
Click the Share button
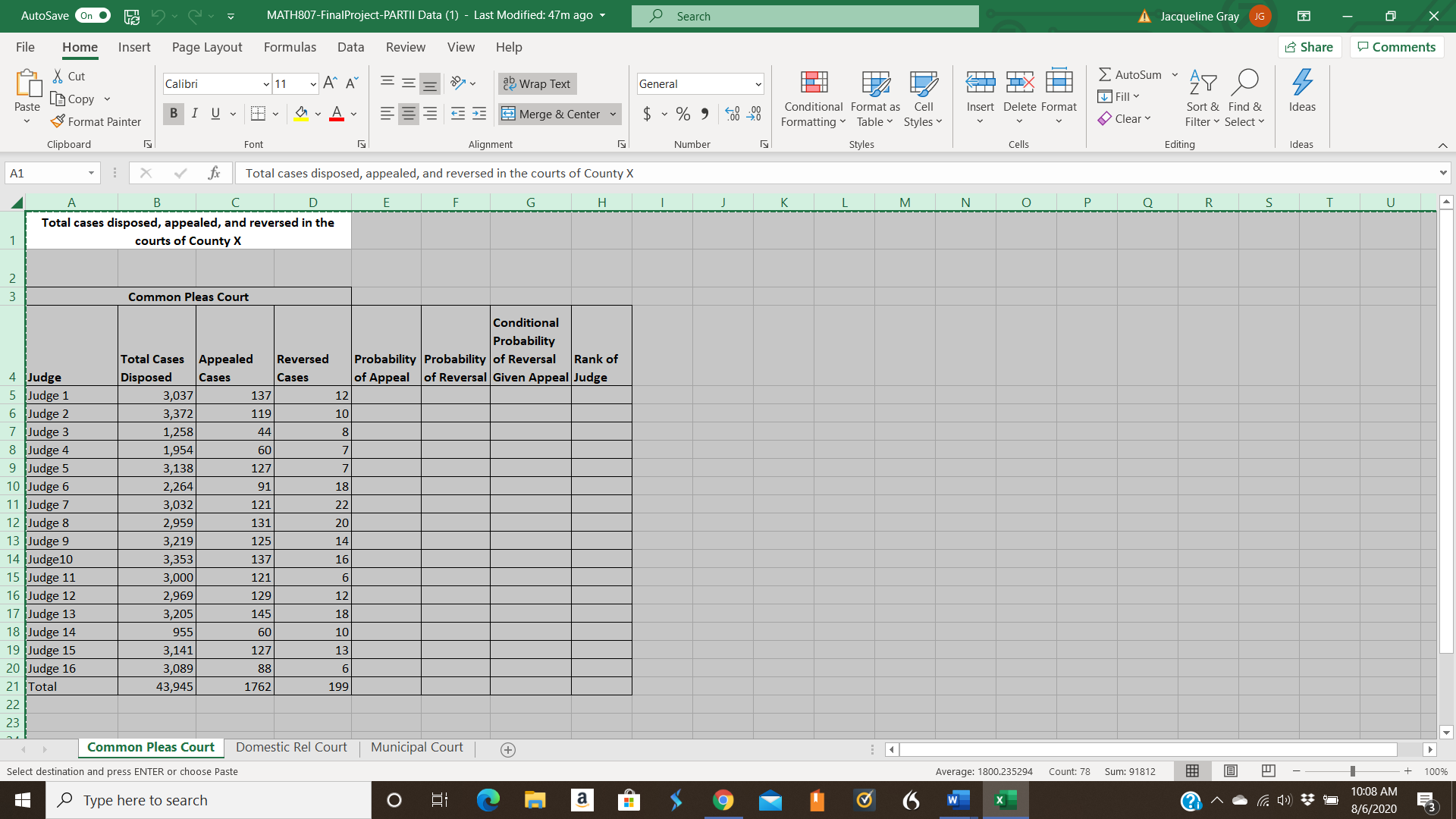pyautogui.click(x=1310, y=47)
